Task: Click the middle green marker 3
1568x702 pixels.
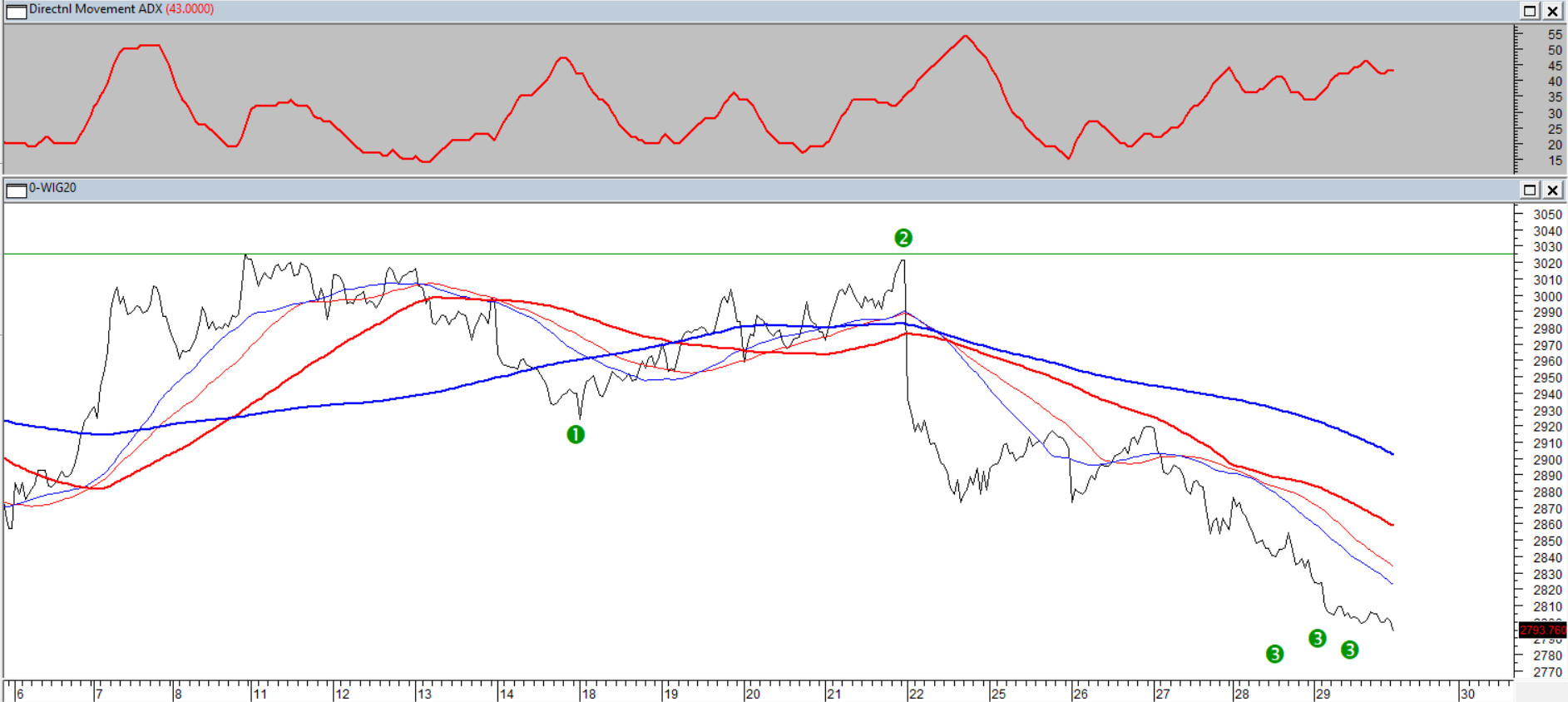Action: pos(1317,638)
